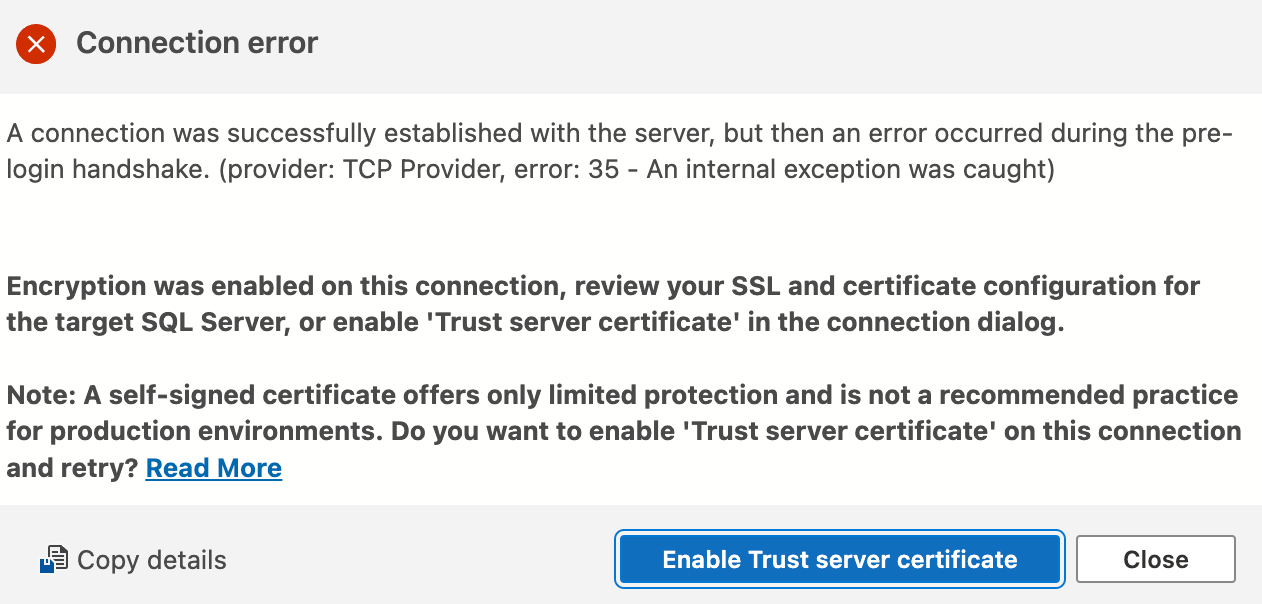
Task: Open the Read More link
Action: coord(213,467)
